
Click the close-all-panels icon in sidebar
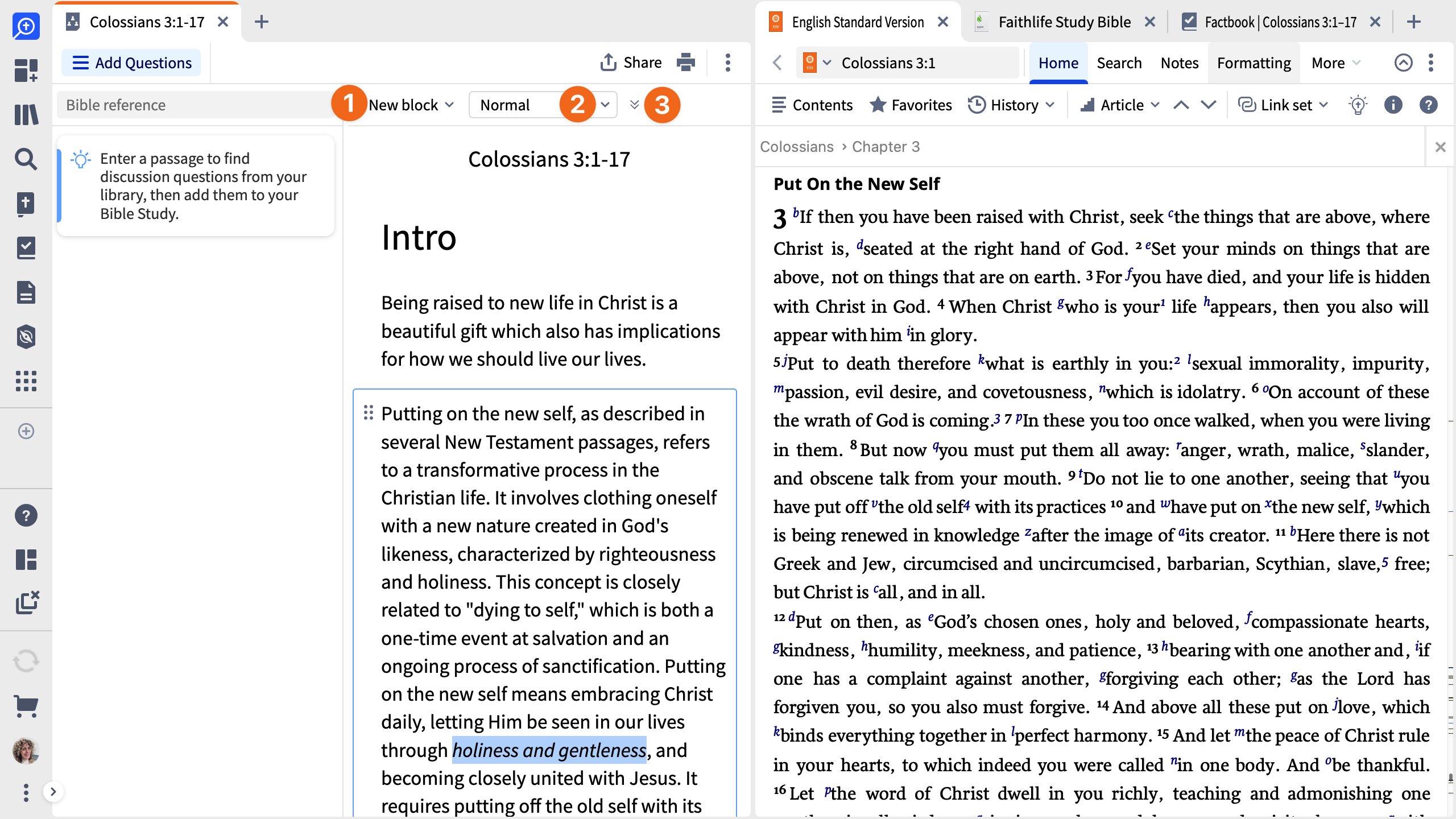pos(27,603)
